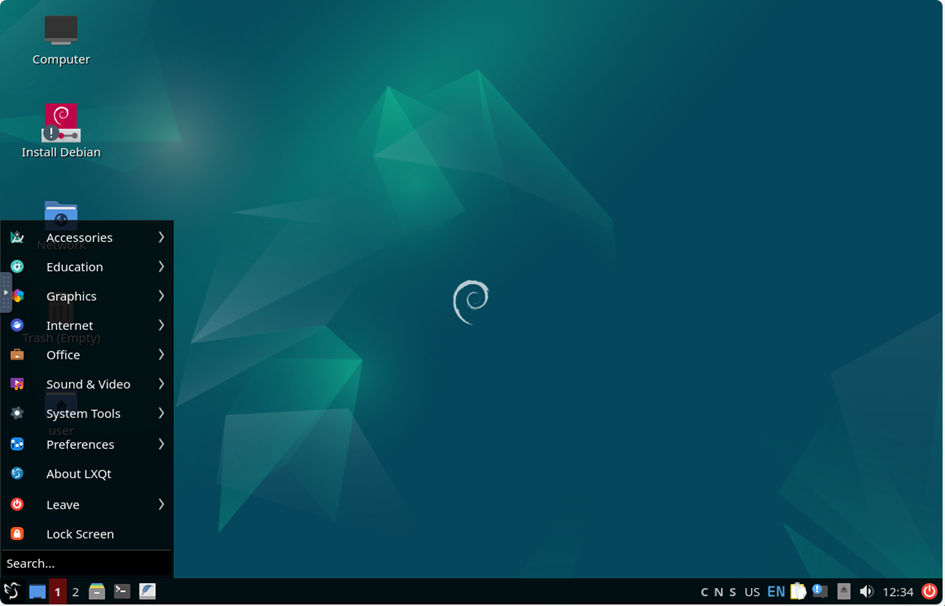Click the menu Search field

point(87,564)
